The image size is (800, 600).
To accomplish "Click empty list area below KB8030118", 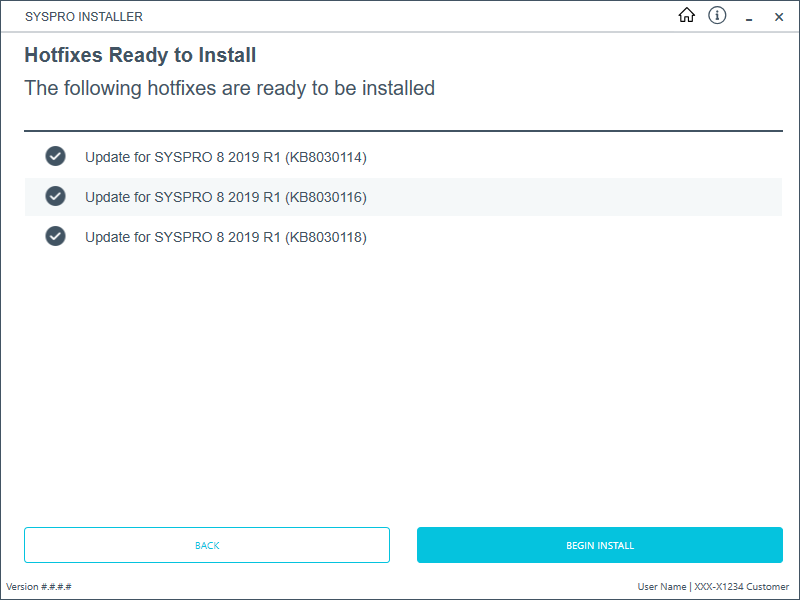I will [x=403, y=380].
